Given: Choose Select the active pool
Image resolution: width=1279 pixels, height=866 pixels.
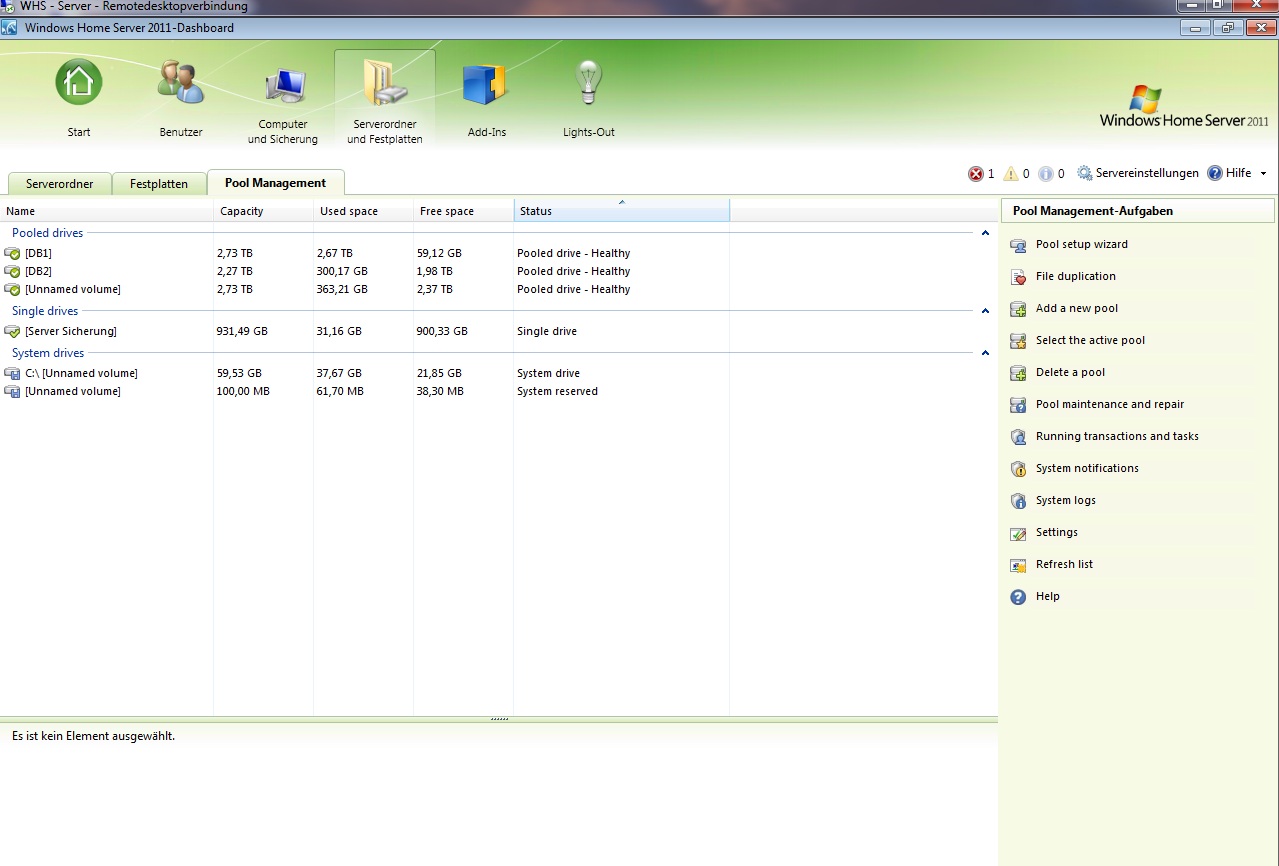Looking at the screenshot, I should pyautogui.click(x=1090, y=340).
